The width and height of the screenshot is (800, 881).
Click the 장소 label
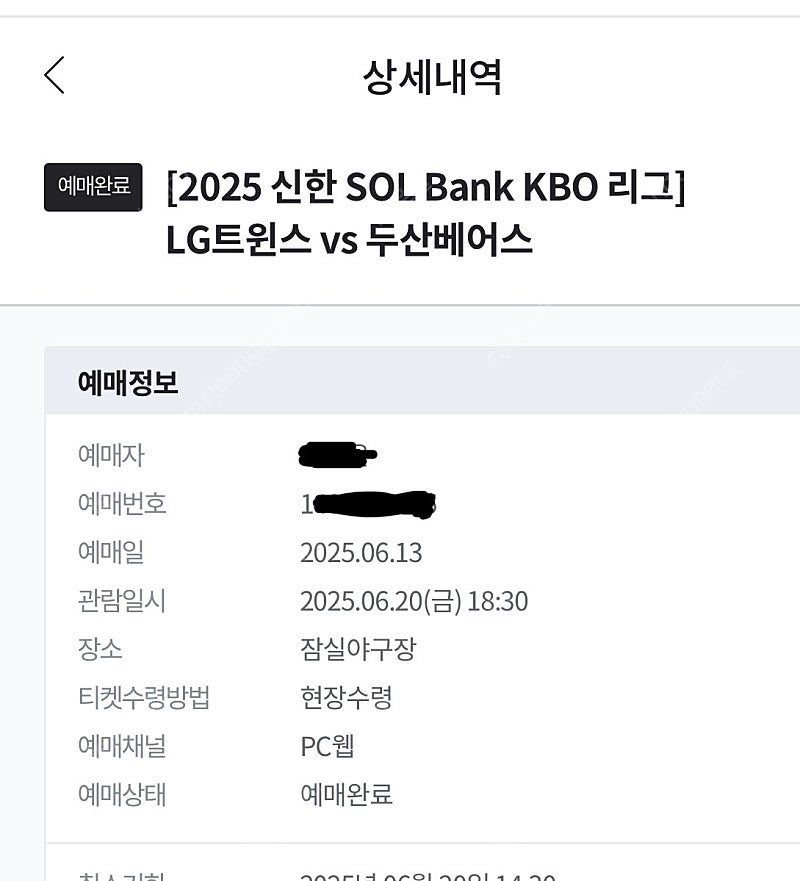tap(100, 650)
